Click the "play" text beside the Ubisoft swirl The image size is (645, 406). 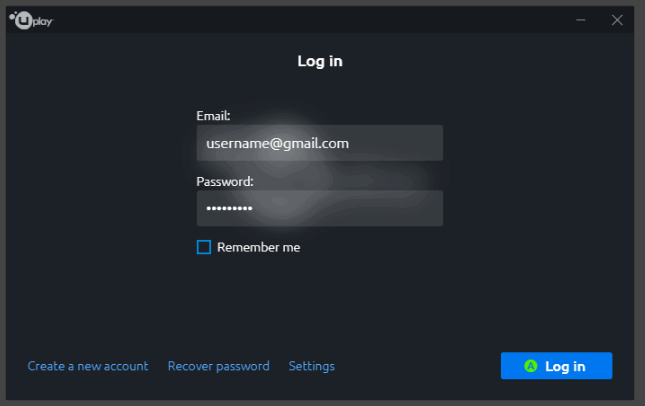coord(43,21)
